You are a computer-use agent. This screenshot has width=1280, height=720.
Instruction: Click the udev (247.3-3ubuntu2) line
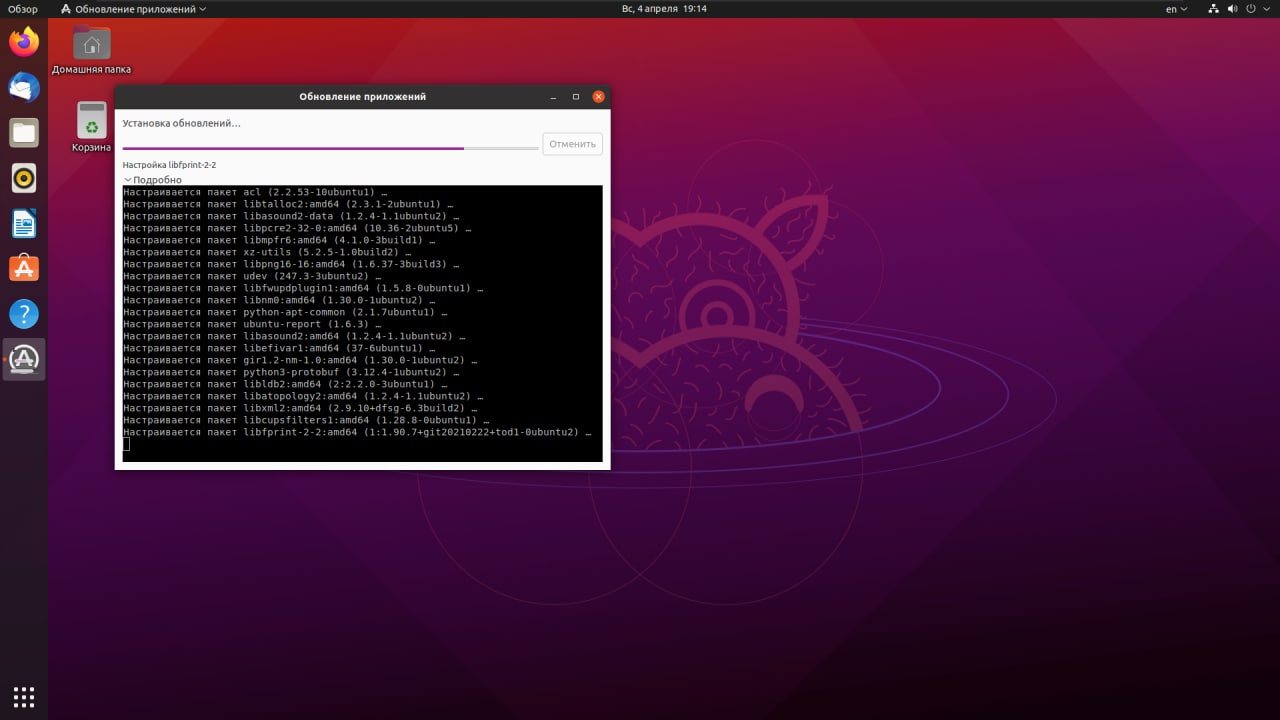pos(252,276)
